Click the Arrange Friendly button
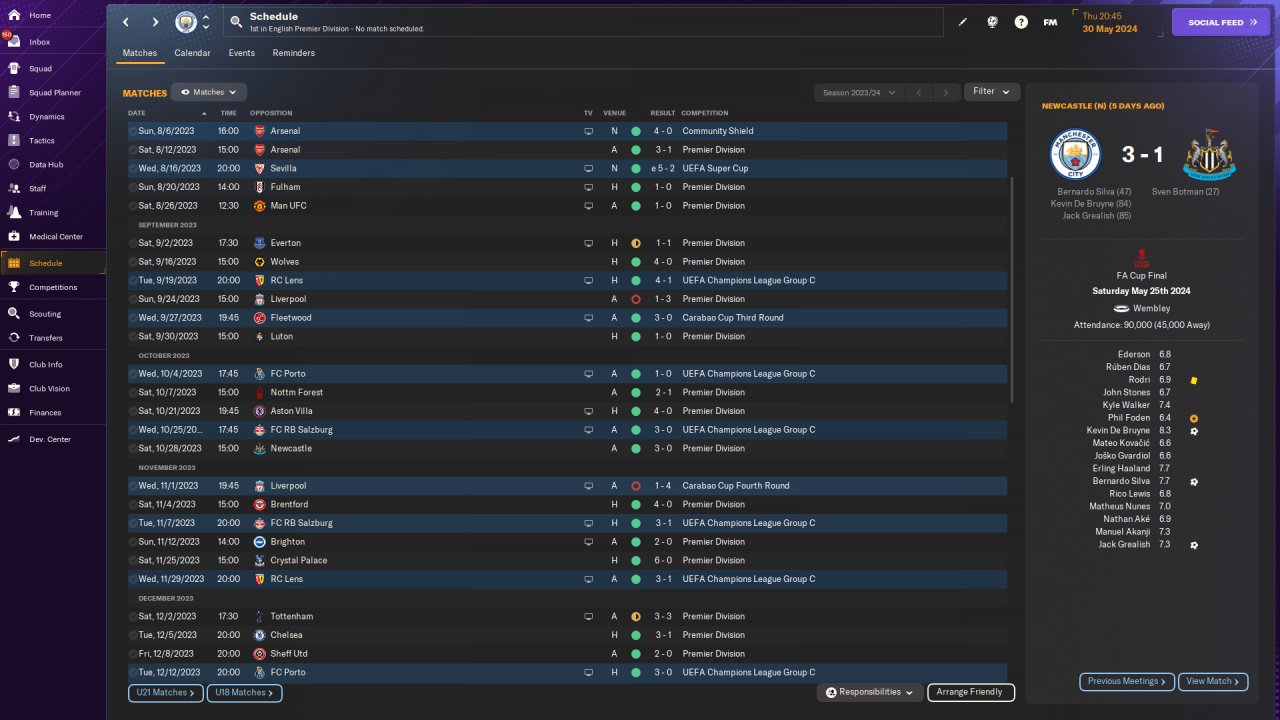The width and height of the screenshot is (1280, 720). [971, 692]
